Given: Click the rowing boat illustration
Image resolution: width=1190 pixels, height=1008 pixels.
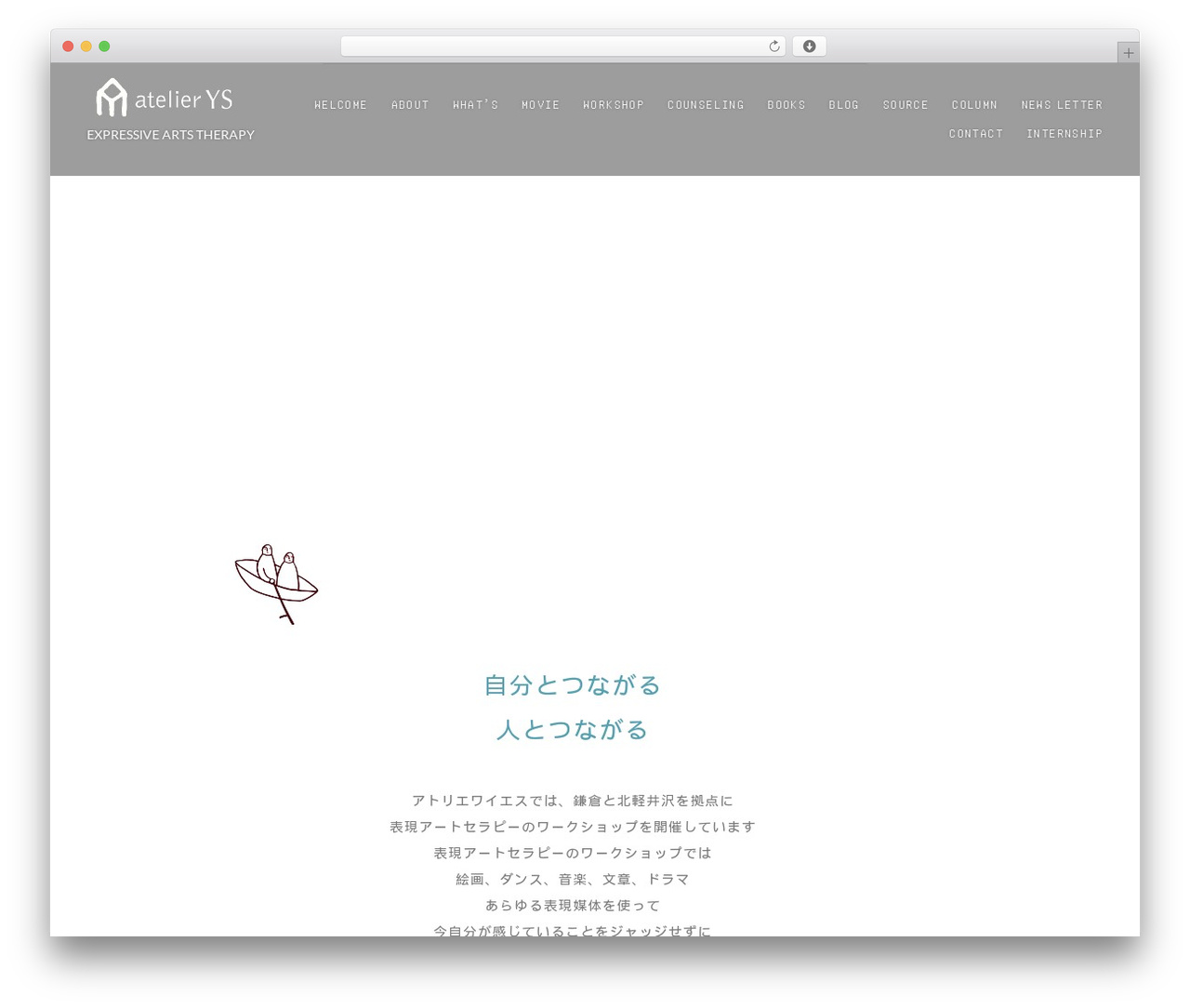Looking at the screenshot, I should [x=276, y=584].
